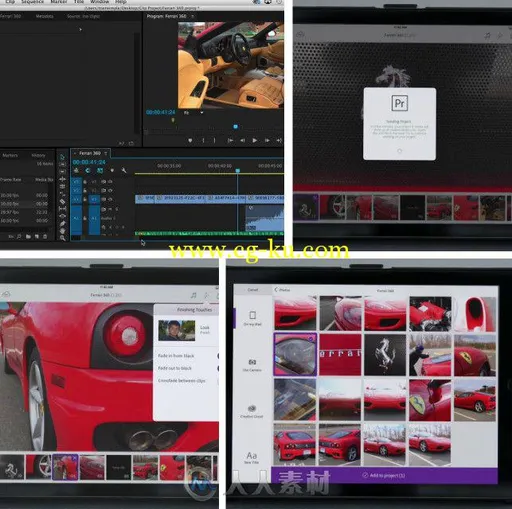The image size is (512, 509).
Task: Select the Zoom tool
Action: [62, 238]
